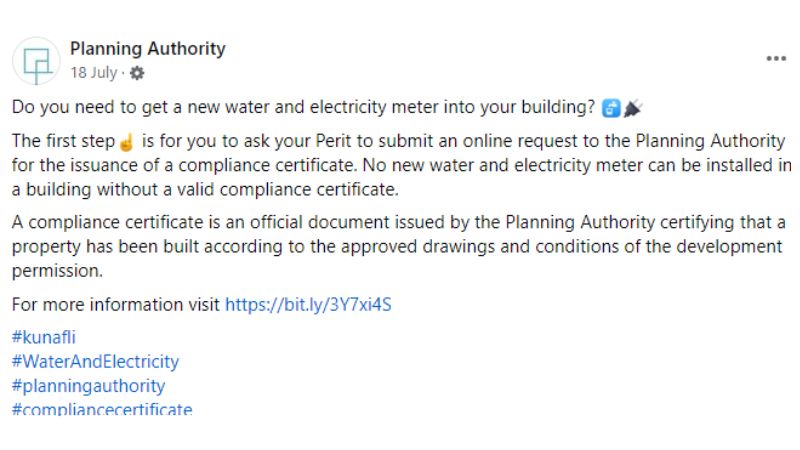800x450 pixels.
Task: Click the water tap emoji
Action: click(x=612, y=108)
